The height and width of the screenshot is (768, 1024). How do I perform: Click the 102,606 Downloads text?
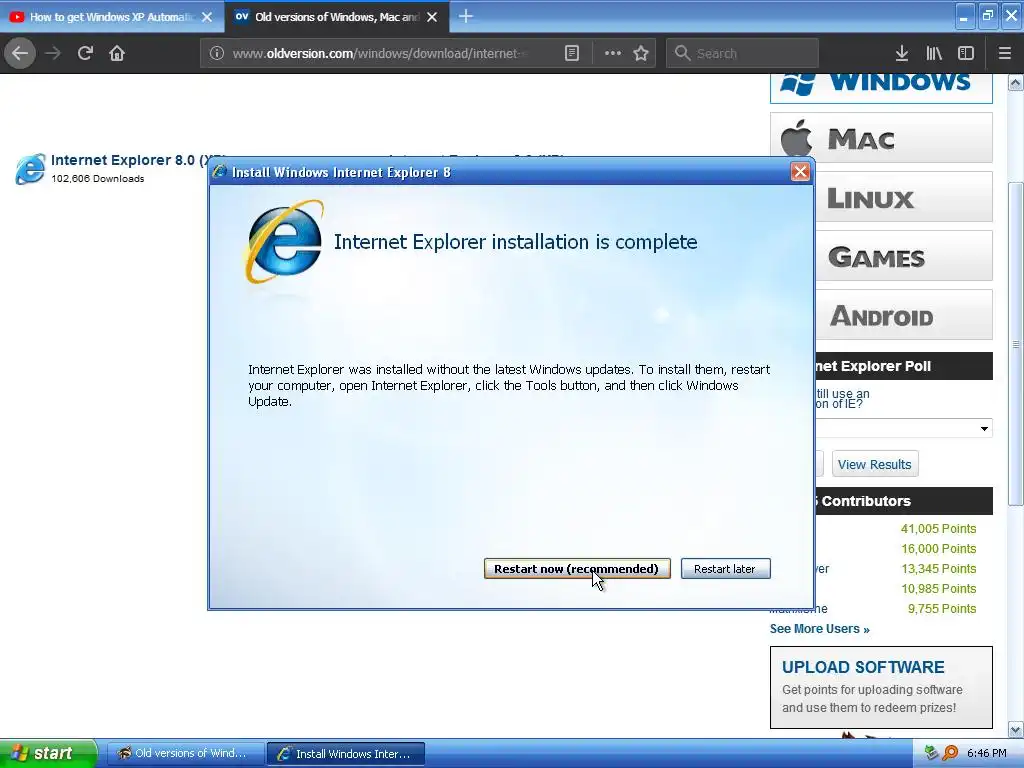coord(97,178)
